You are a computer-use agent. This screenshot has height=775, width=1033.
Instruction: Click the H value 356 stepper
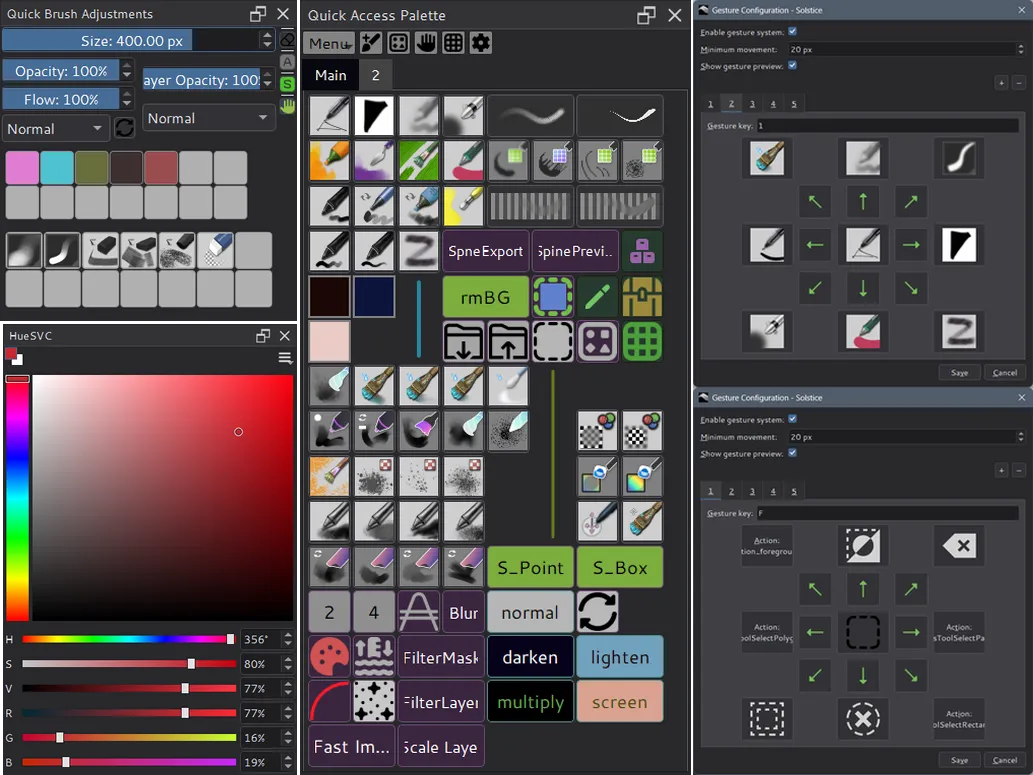click(288, 639)
